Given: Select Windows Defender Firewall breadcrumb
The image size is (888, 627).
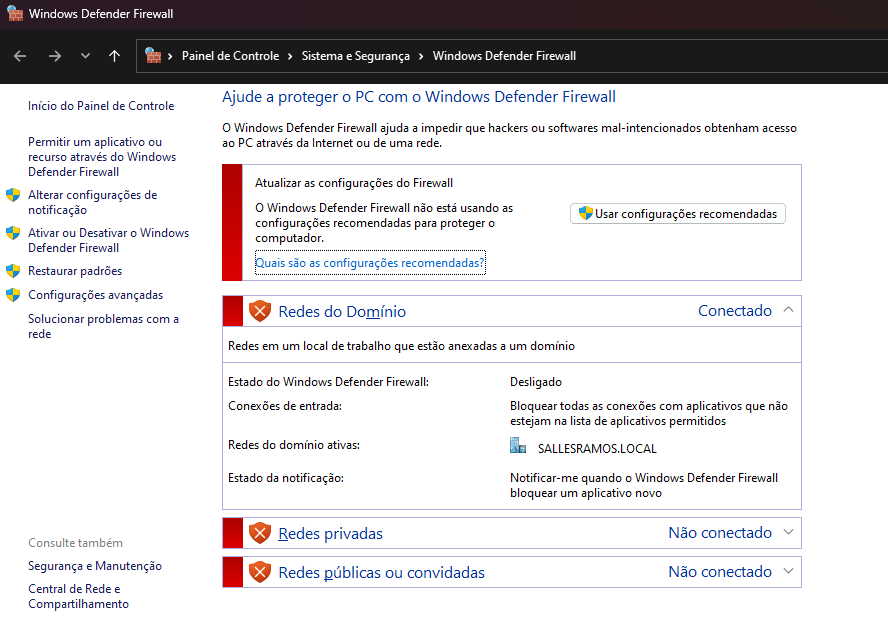Looking at the screenshot, I should 504,56.
